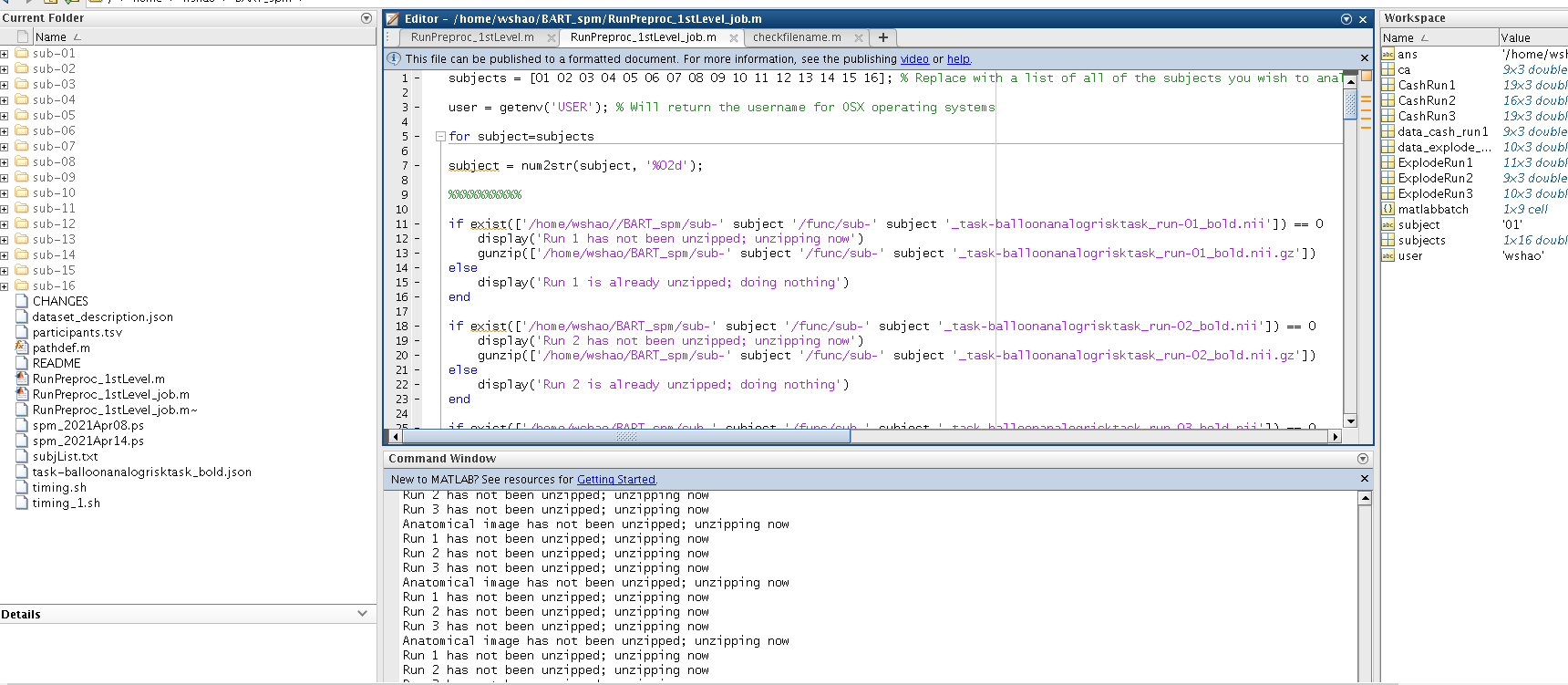Sort Workspace by Value column
Screen dimensions: 1568x685
click(1533, 37)
